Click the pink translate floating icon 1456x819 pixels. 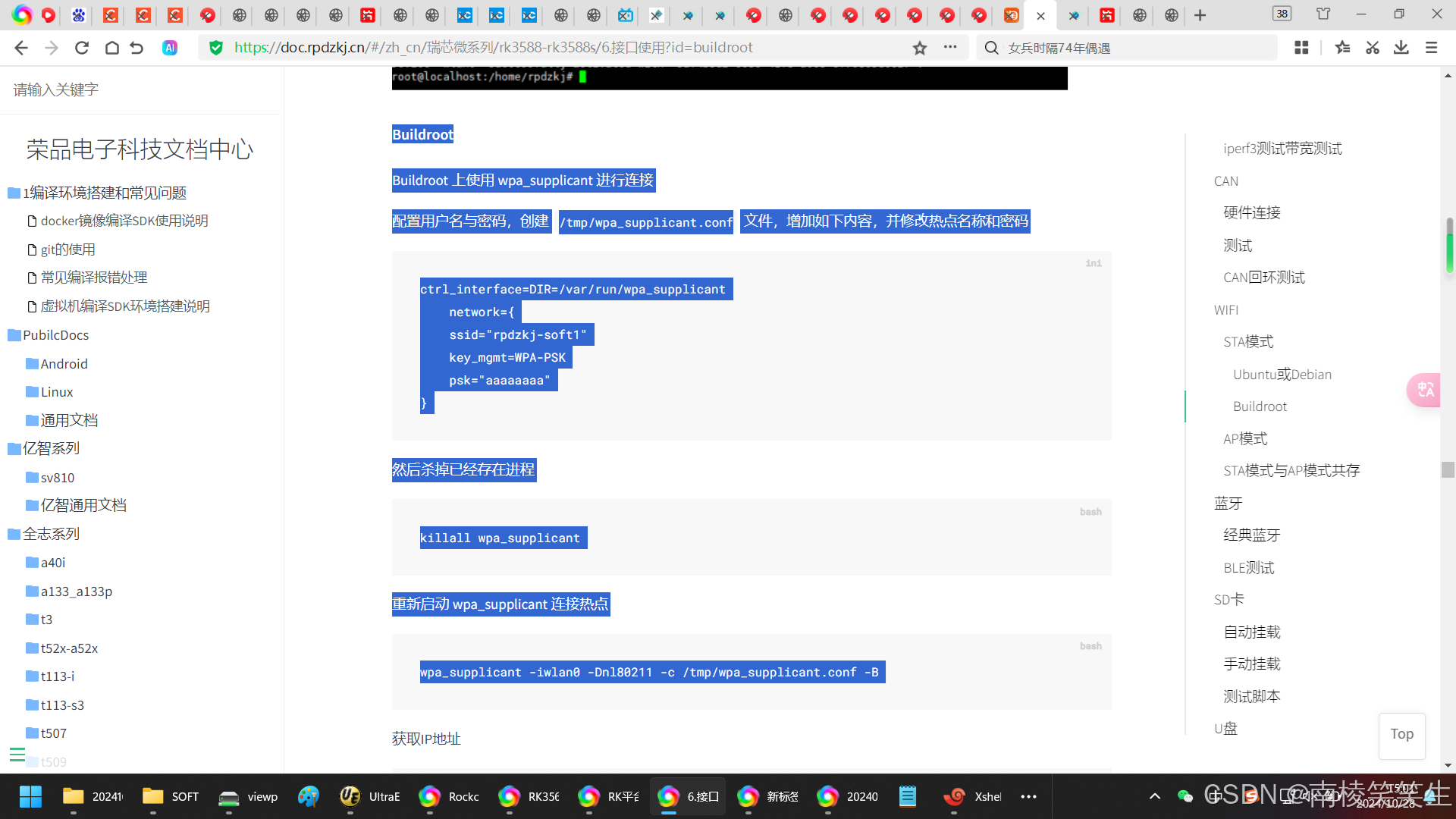click(x=1424, y=390)
